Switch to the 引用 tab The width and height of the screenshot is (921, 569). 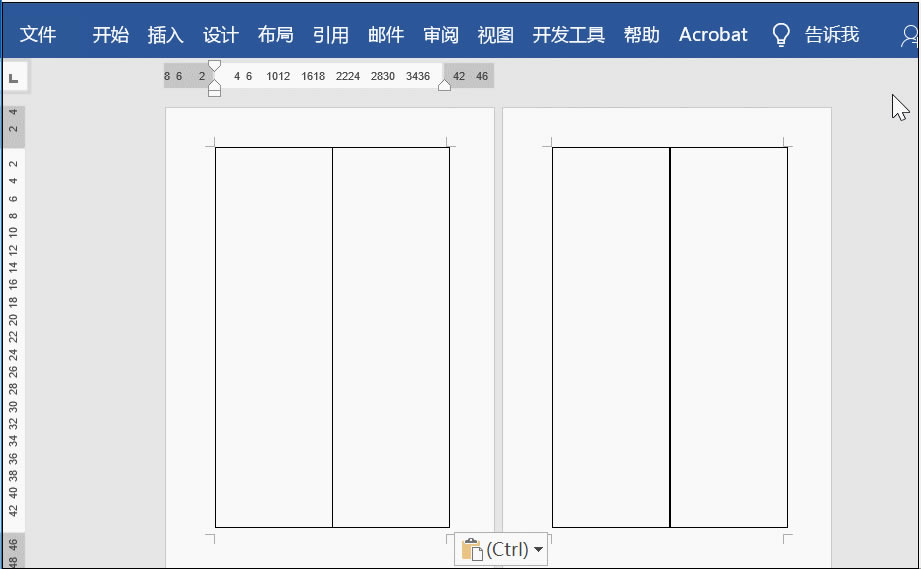pos(331,35)
